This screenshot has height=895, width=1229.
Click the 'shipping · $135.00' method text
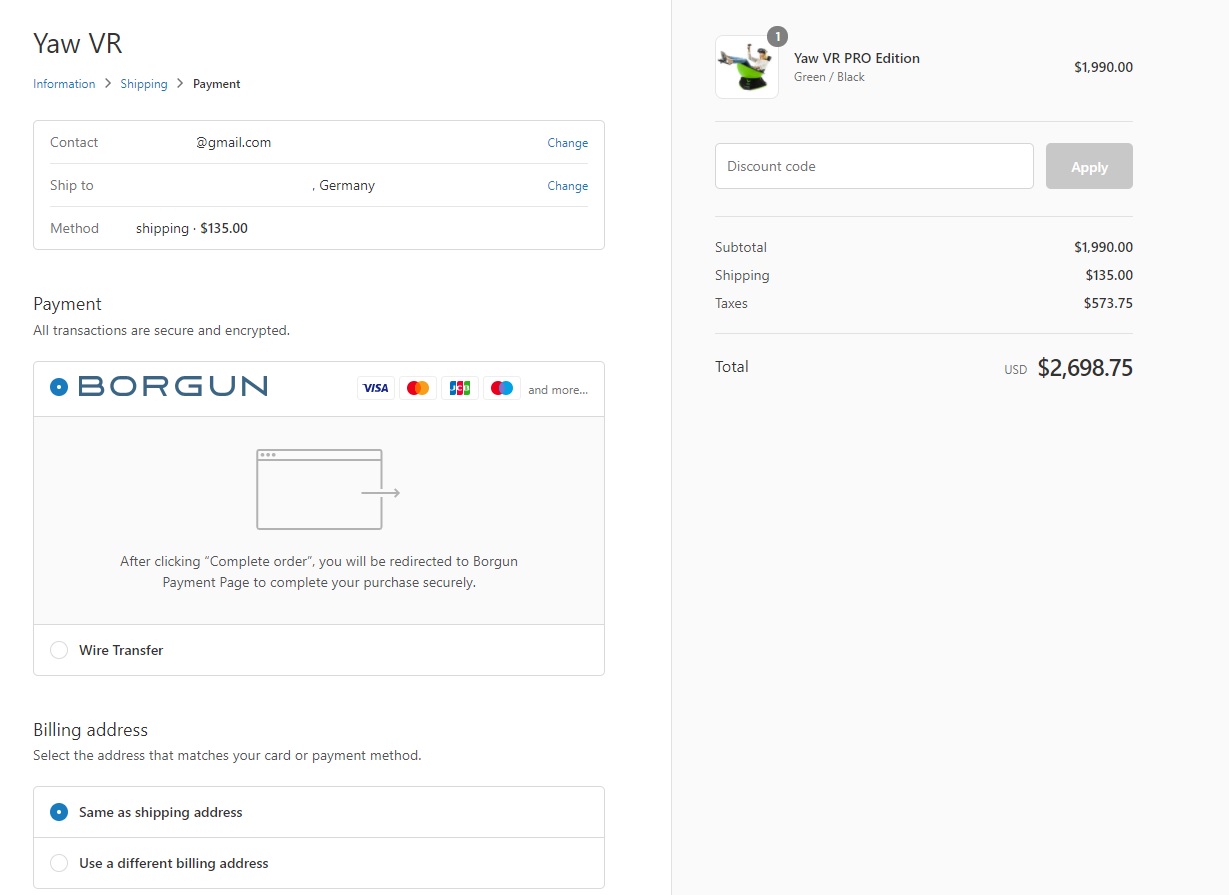point(192,228)
